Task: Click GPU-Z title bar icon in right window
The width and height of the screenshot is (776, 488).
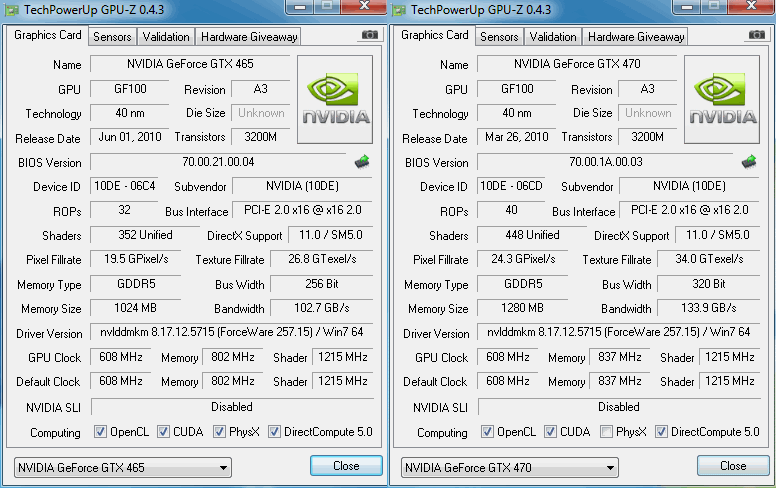Action: (x=399, y=10)
